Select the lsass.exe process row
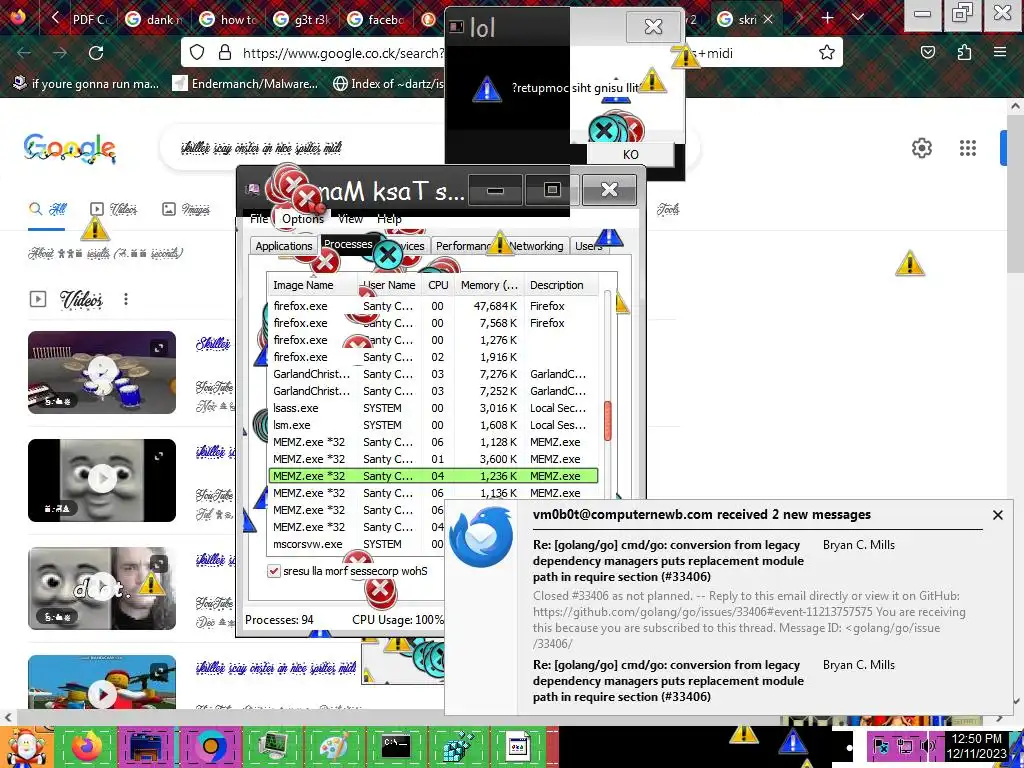The height and width of the screenshot is (768, 1024). (433, 408)
